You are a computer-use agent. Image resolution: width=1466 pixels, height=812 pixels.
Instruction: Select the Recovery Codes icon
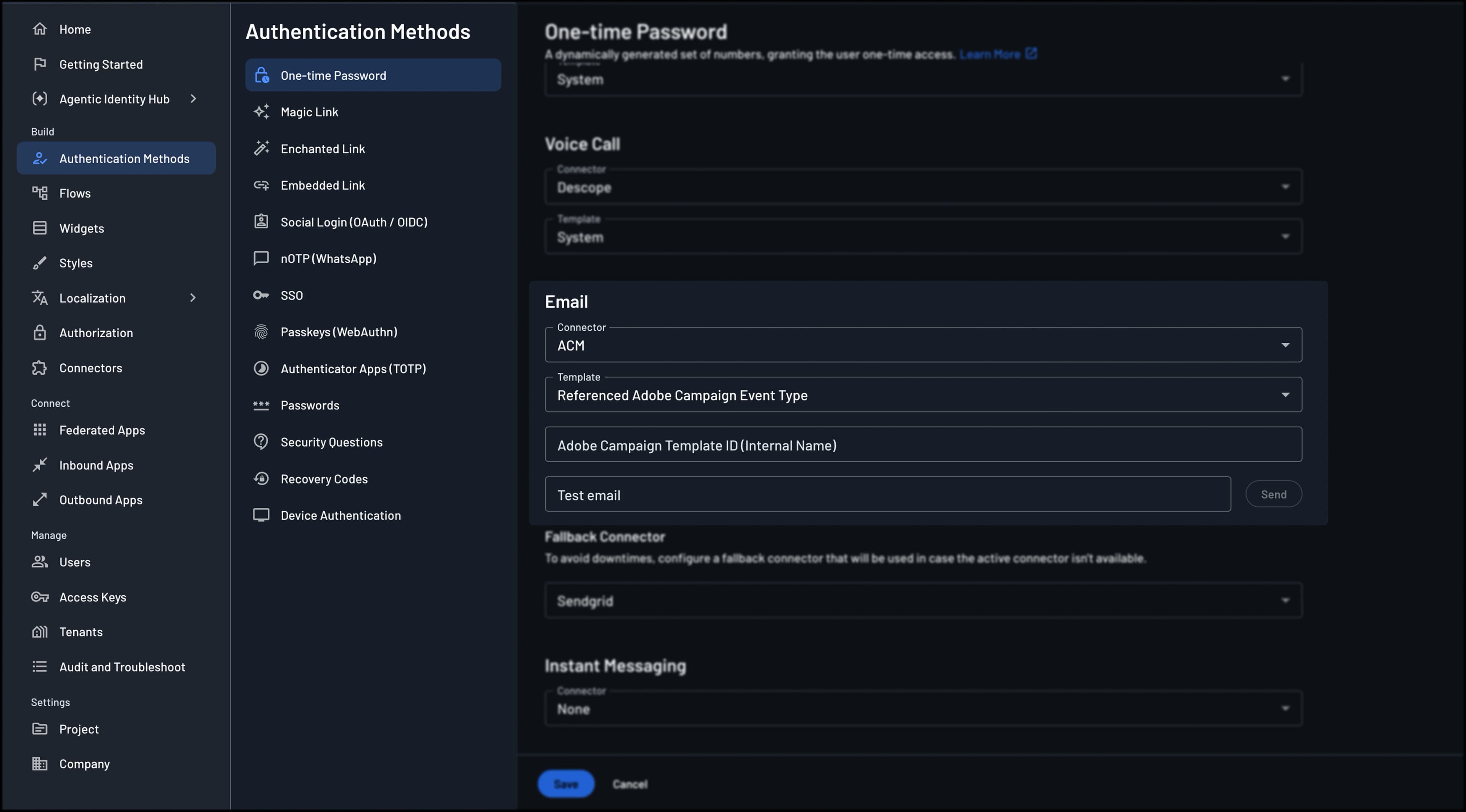261,478
